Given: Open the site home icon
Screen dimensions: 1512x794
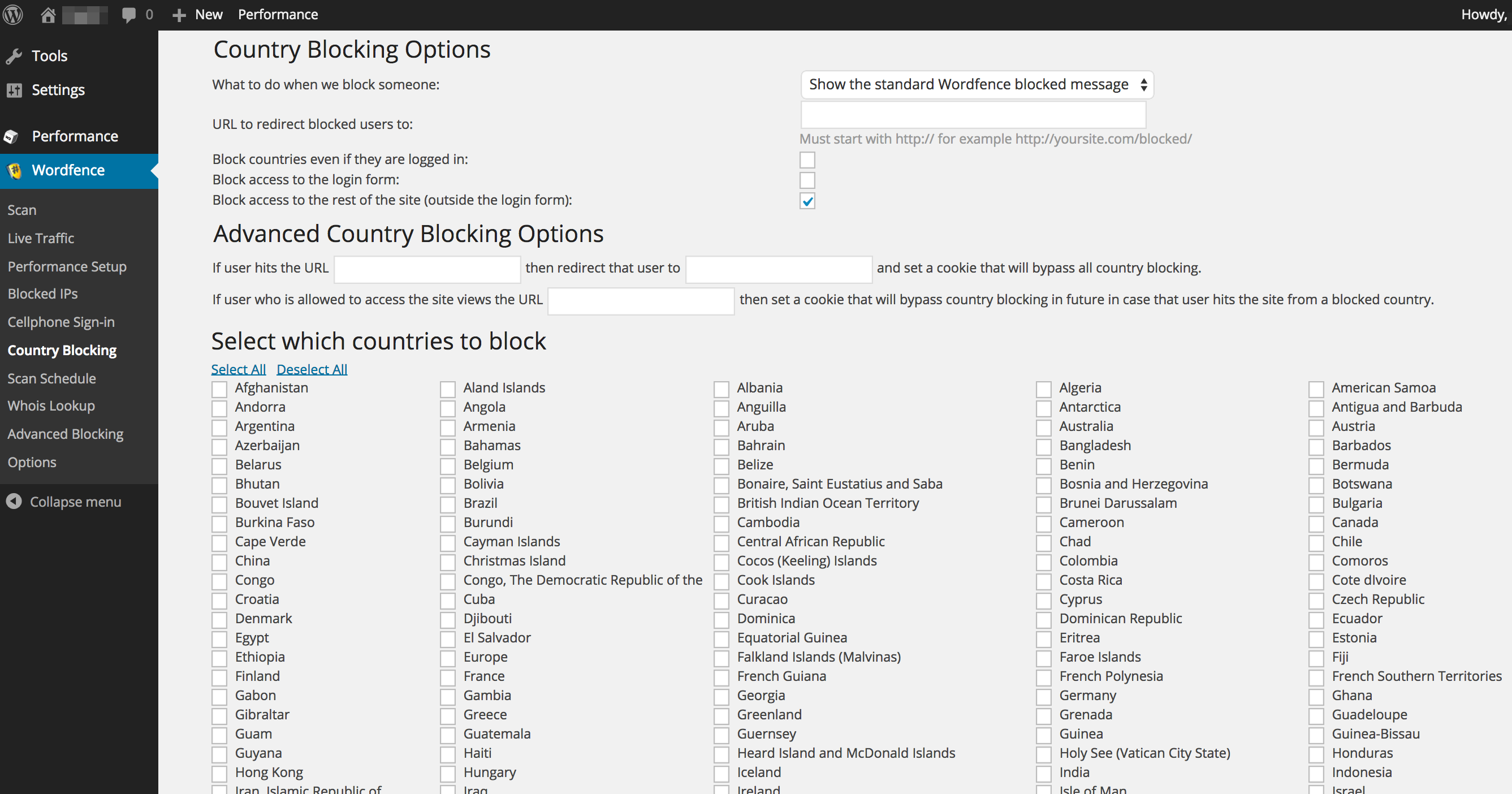Looking at the screenshot, I should pyautogui.click(x=48, y=15).
